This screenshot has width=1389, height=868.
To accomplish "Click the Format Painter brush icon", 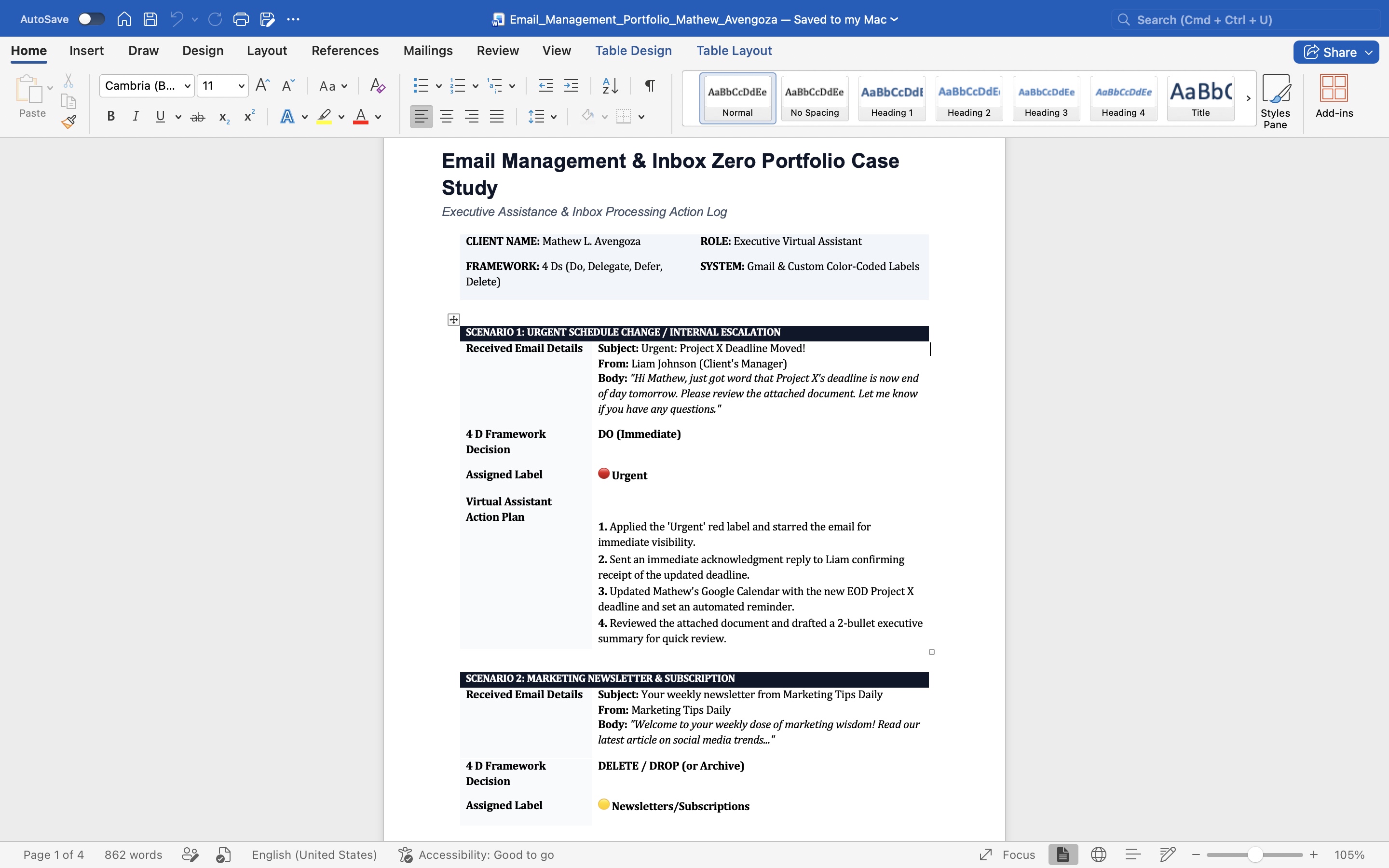I will coord(69,121).
